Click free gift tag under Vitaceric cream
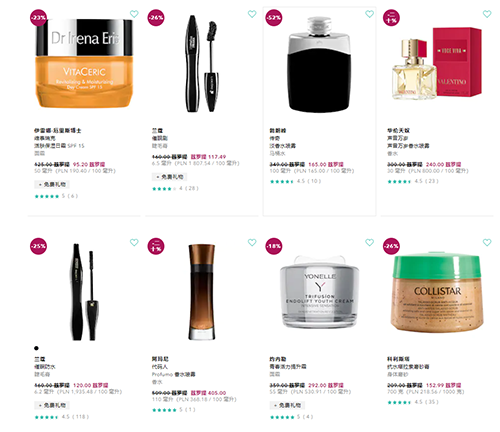The width and height of the screenshot is (500, 432). tap(52, 184)
